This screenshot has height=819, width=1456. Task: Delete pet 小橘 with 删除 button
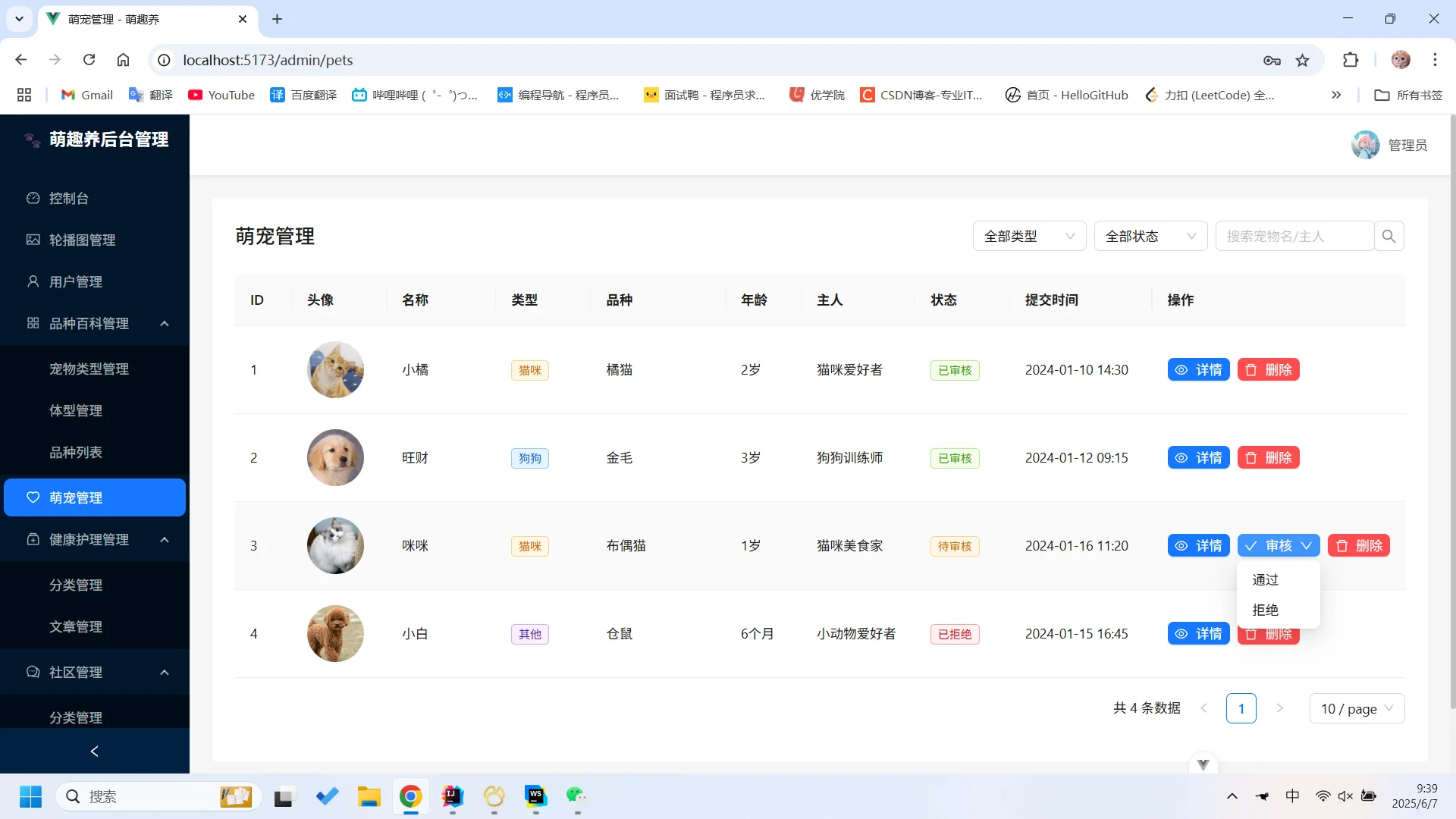[x=1268, y=370]
